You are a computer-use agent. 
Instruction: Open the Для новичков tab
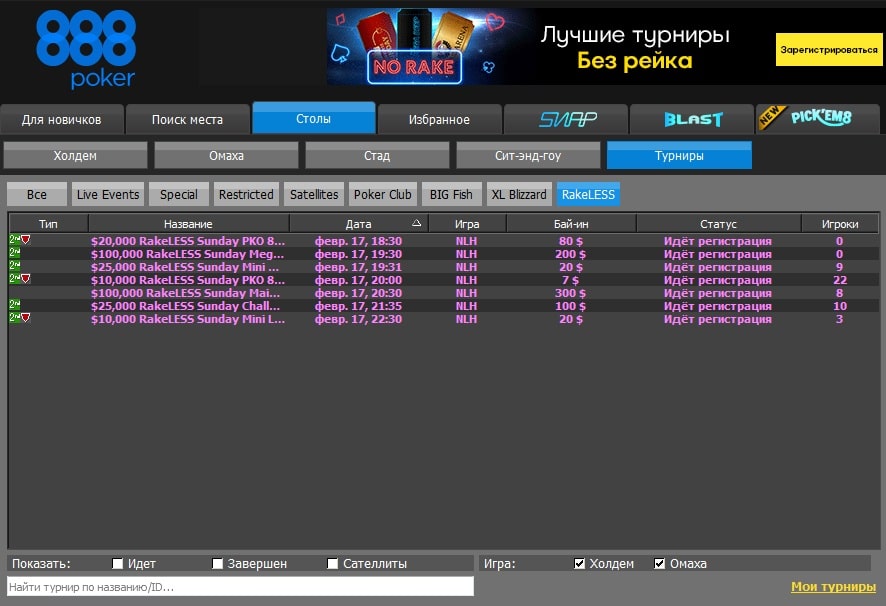tap(62, 119)
